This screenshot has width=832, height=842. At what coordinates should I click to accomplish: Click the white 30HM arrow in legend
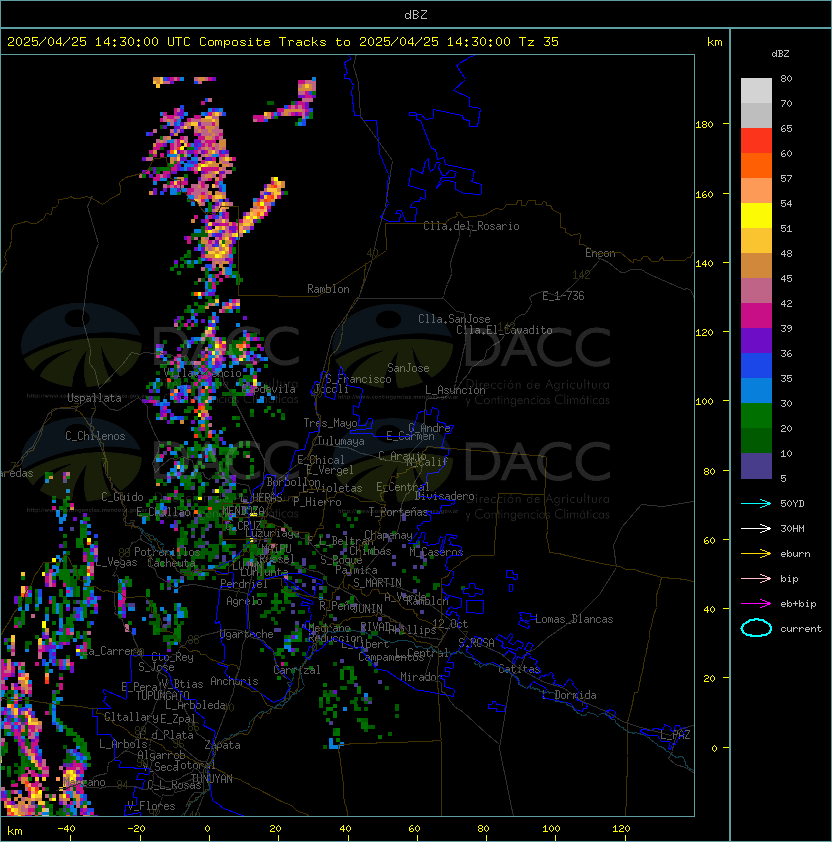756,528
